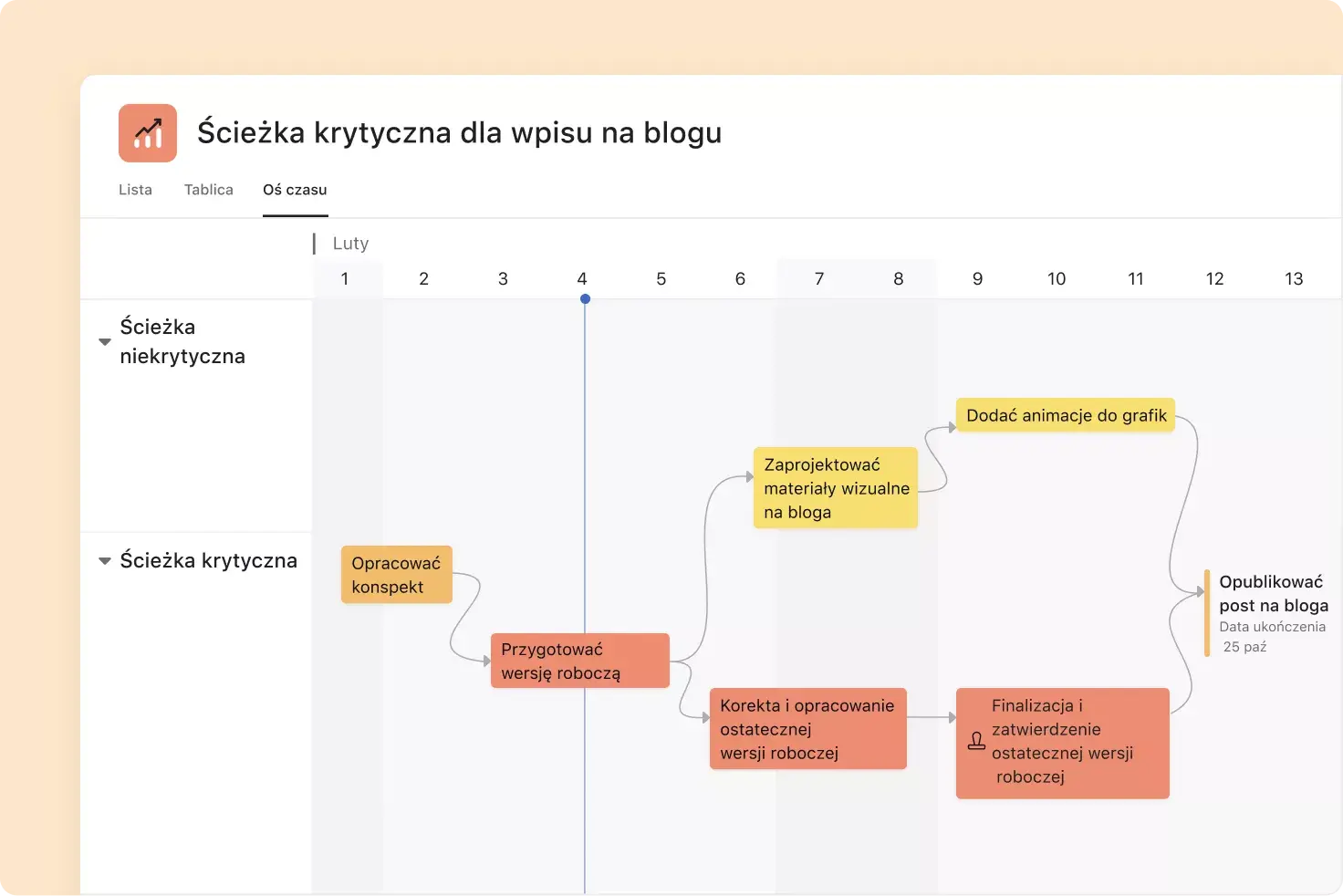Image resolution: width=1343 pixels, height=896 pixels.
Task: Click the approval stamp icon on Finalizacja task
Action: 976,741
